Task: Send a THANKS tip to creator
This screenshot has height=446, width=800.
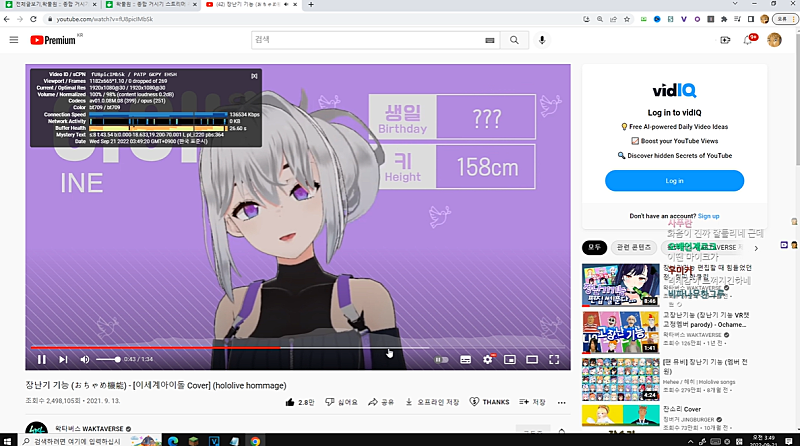Action: point(489,402)
